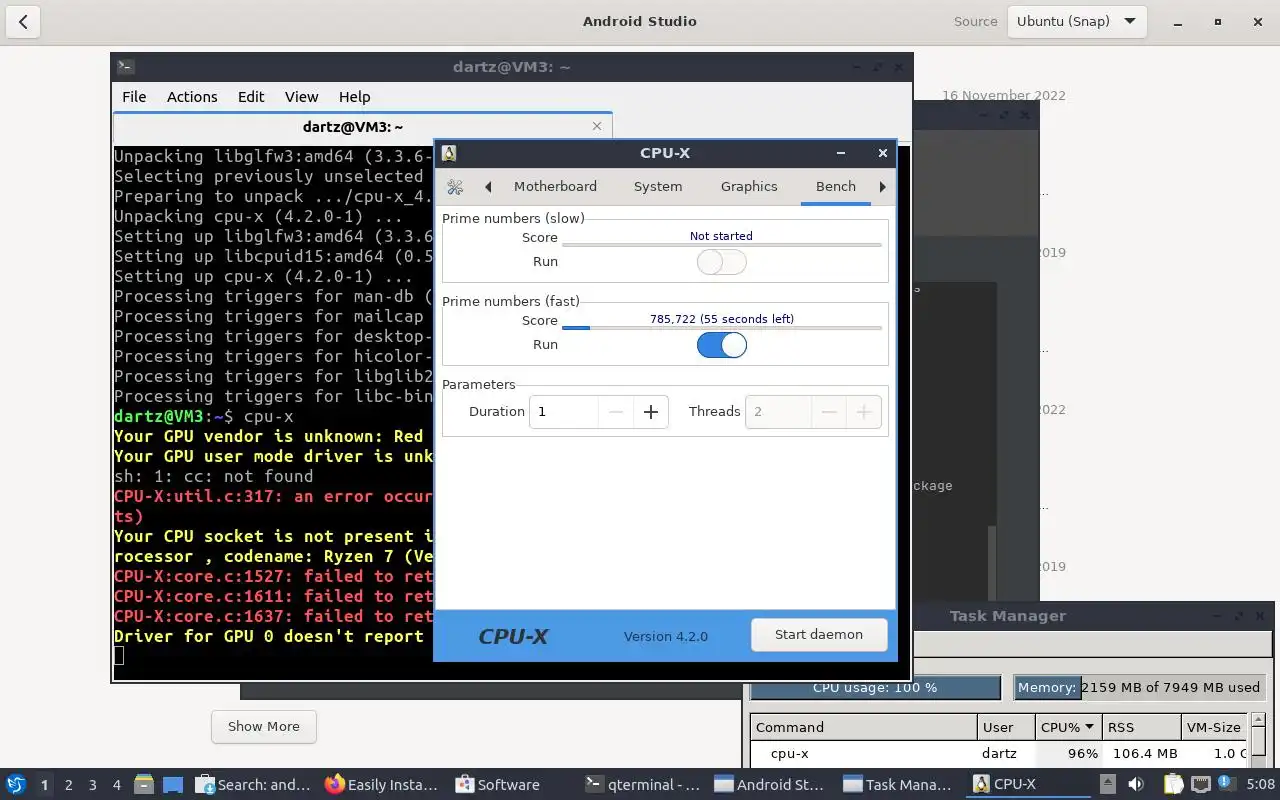1280x800 pixels.
Task: Open Android St... taskbar entry
Action: (771, 785)
